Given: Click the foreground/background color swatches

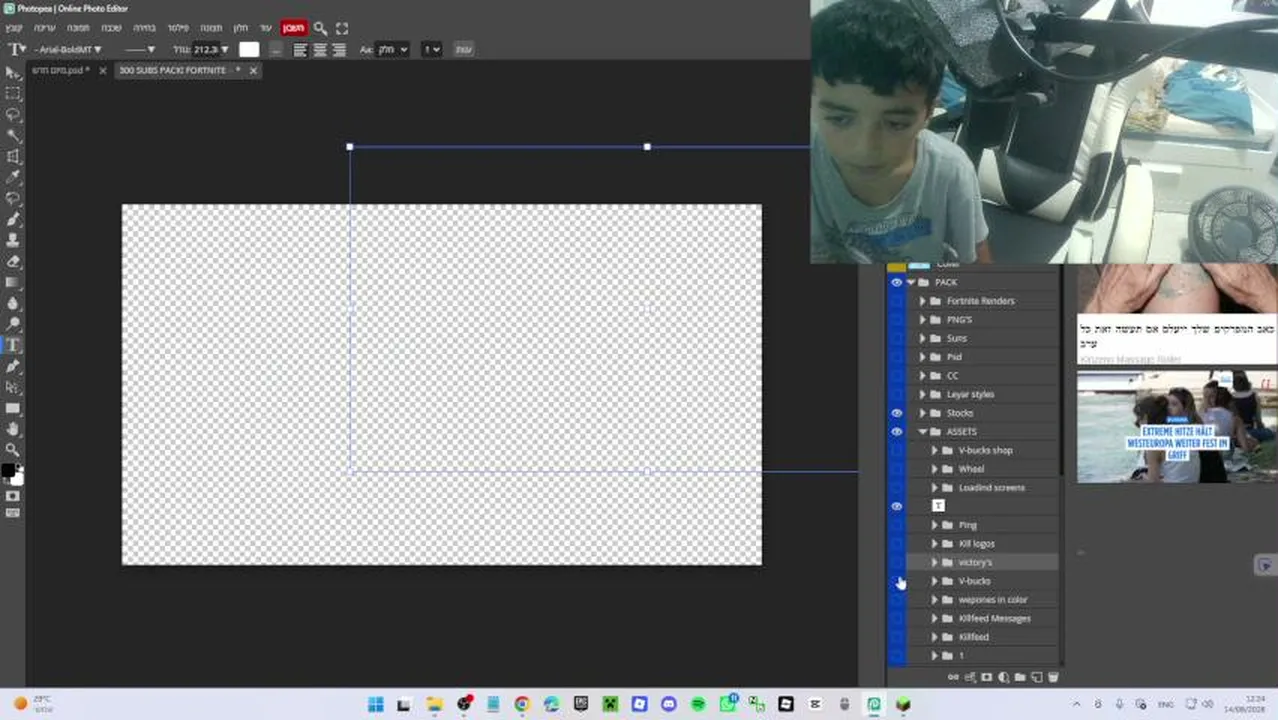Looking at the screenshot, I should (12, 474).
